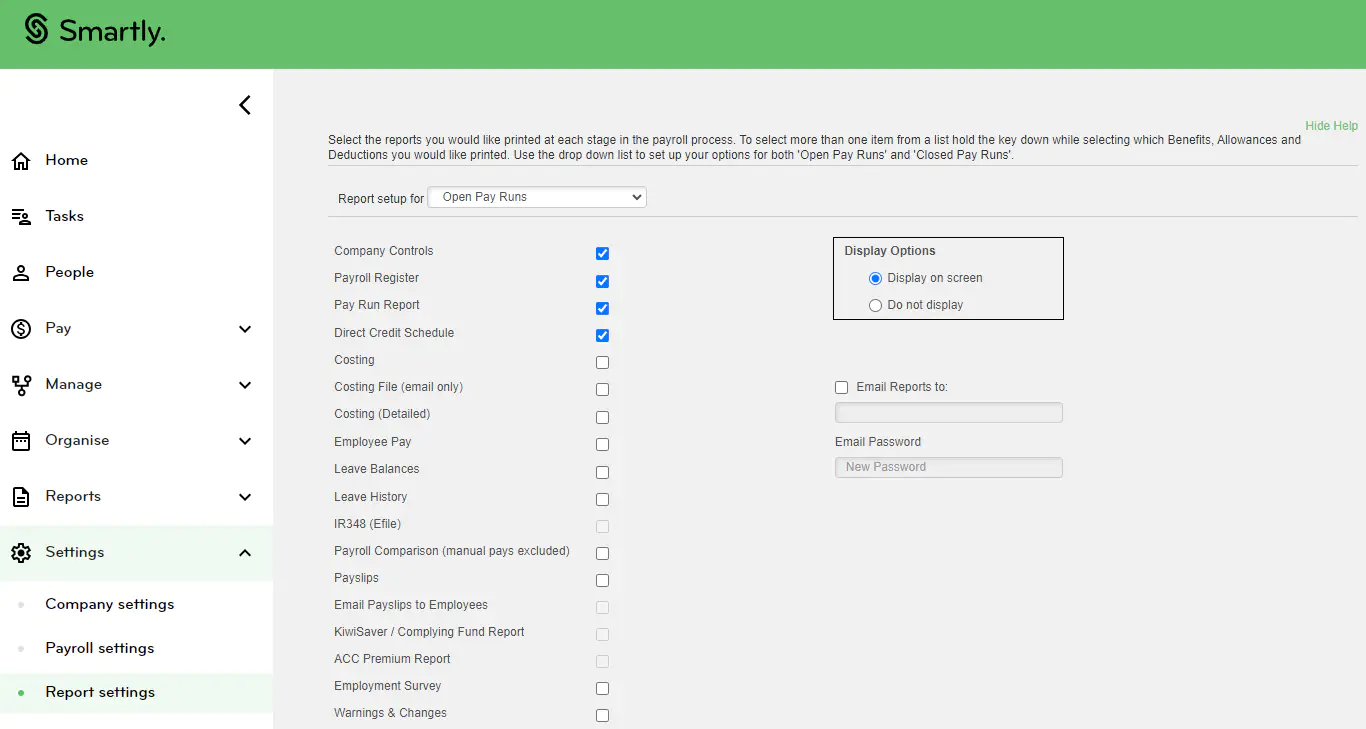This screenshot has width=1366, height=729.
Task: Click the Settings gear icon
Action: tap(22, 551)
